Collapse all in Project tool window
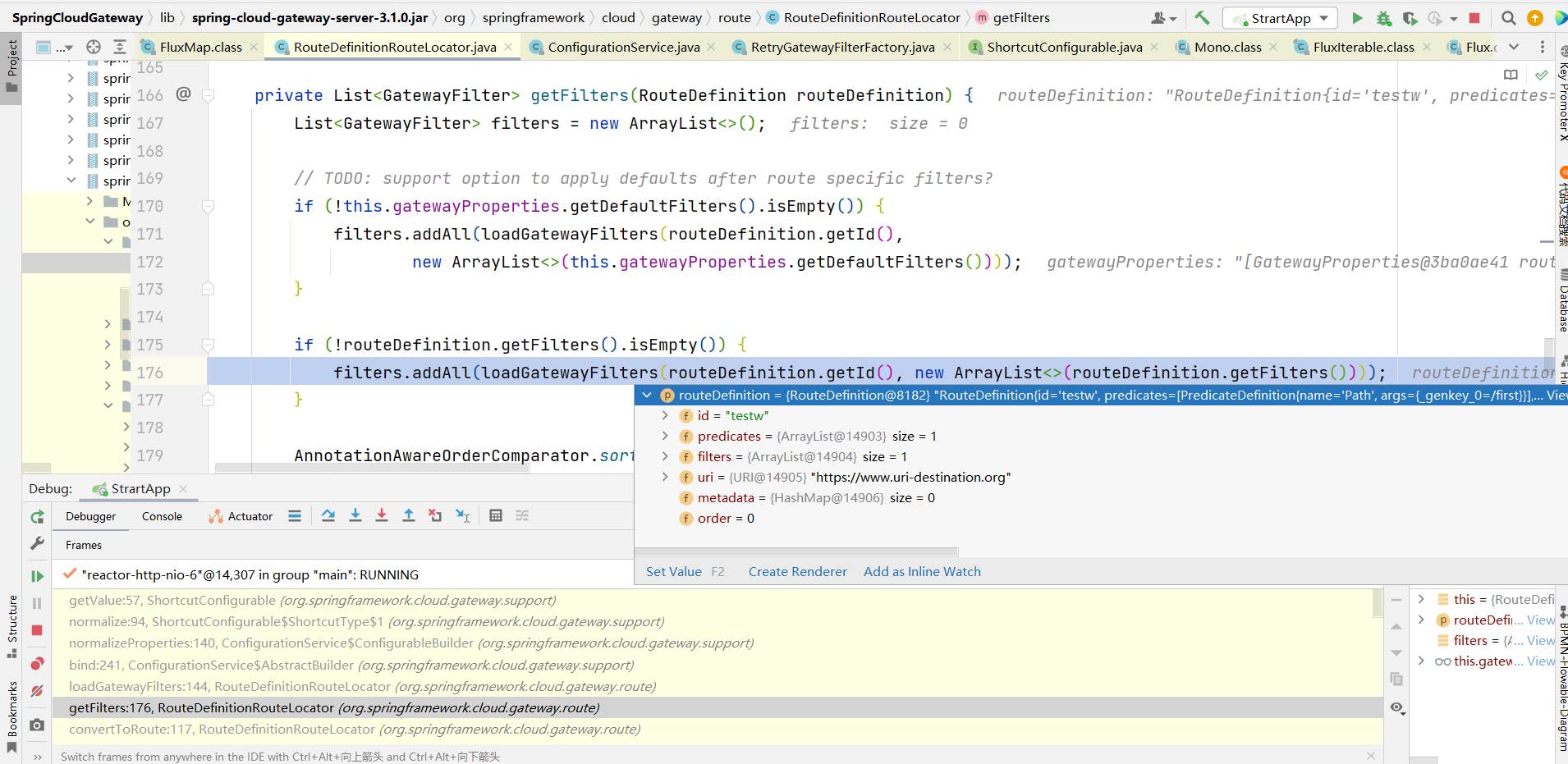 coord(120,47)
